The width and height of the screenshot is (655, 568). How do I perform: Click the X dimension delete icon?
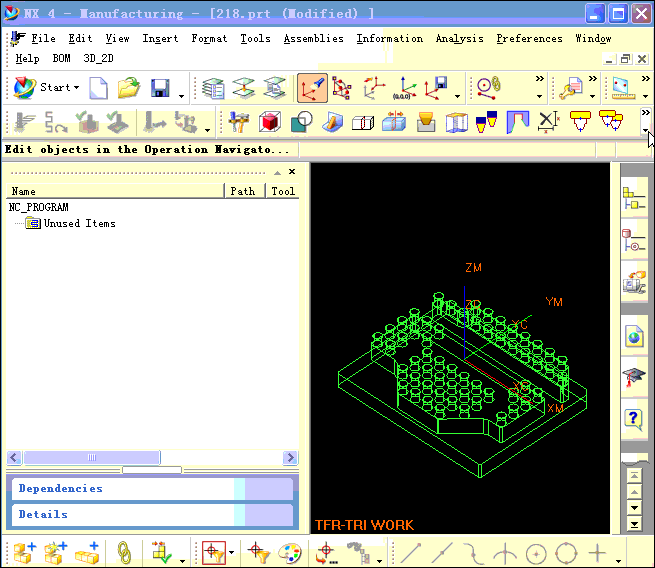548,122
